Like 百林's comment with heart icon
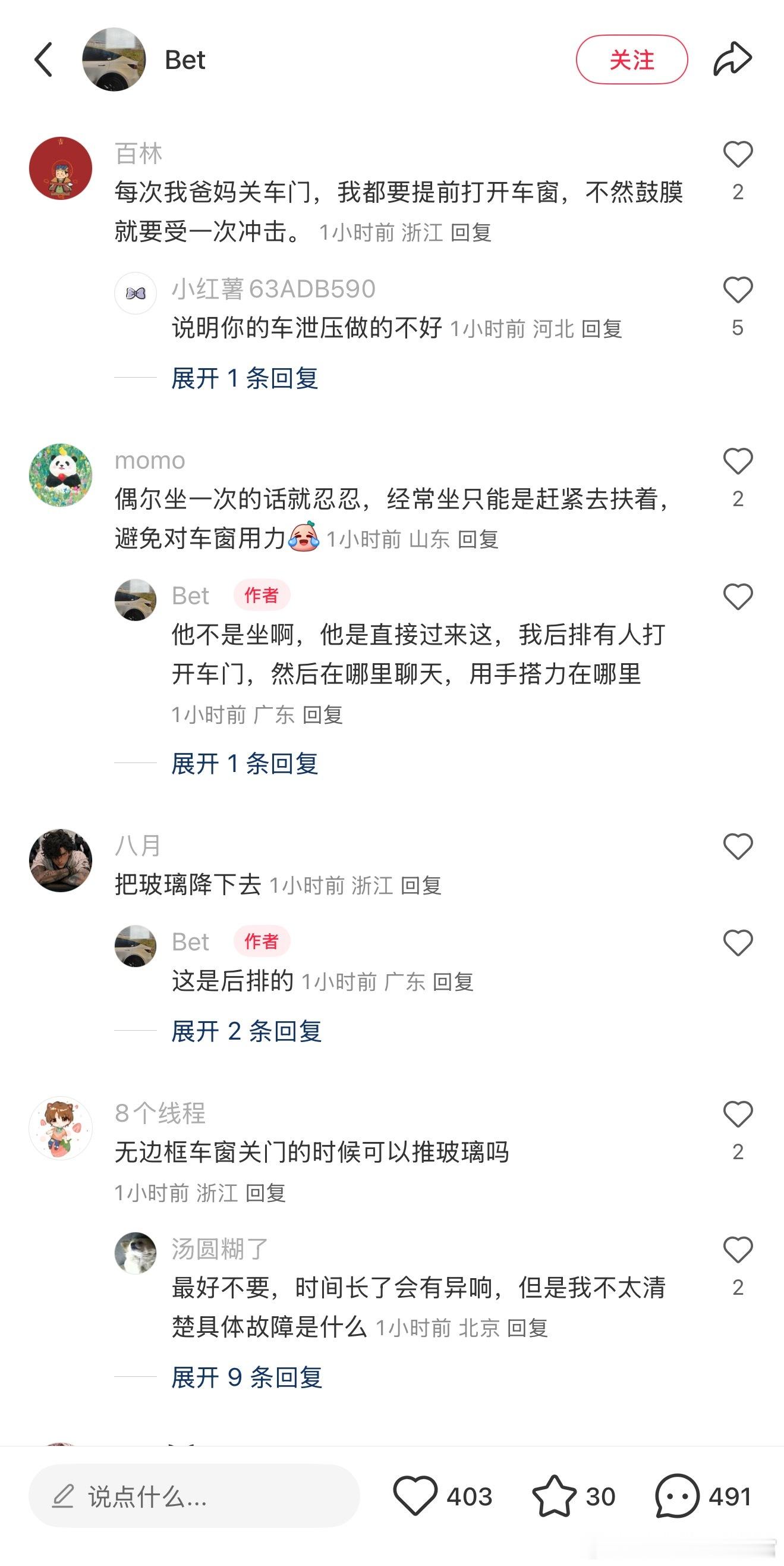 click(738, 154)
